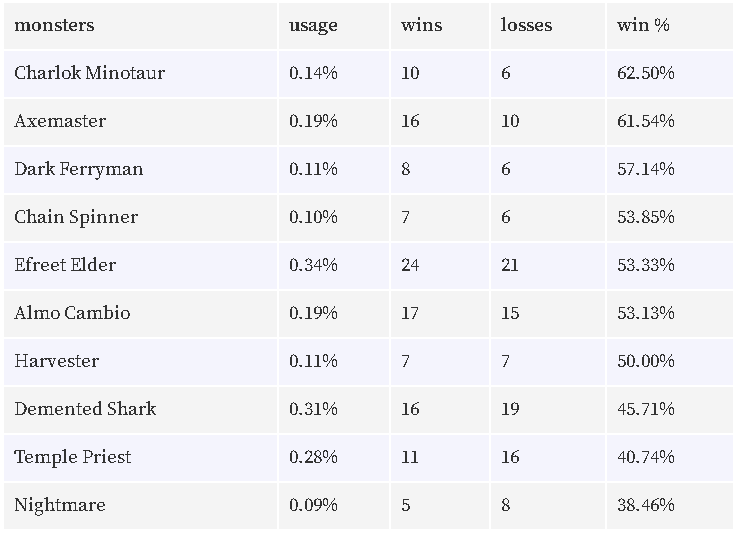Click the 38.46% win rate cell
Image resolution: width=736 pixels, height=533 pixels.
click(645, 505)
